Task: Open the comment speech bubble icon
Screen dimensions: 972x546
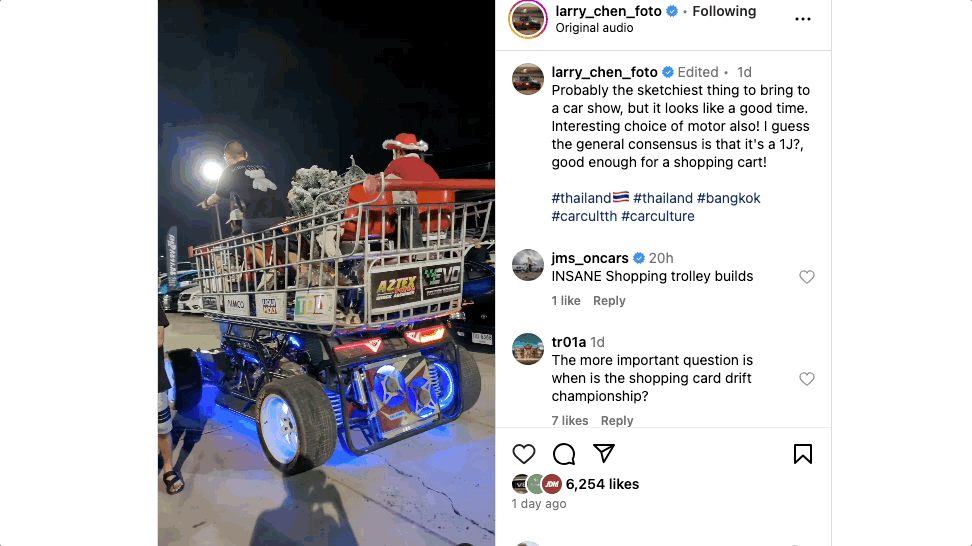Action: tap(564, 454)
